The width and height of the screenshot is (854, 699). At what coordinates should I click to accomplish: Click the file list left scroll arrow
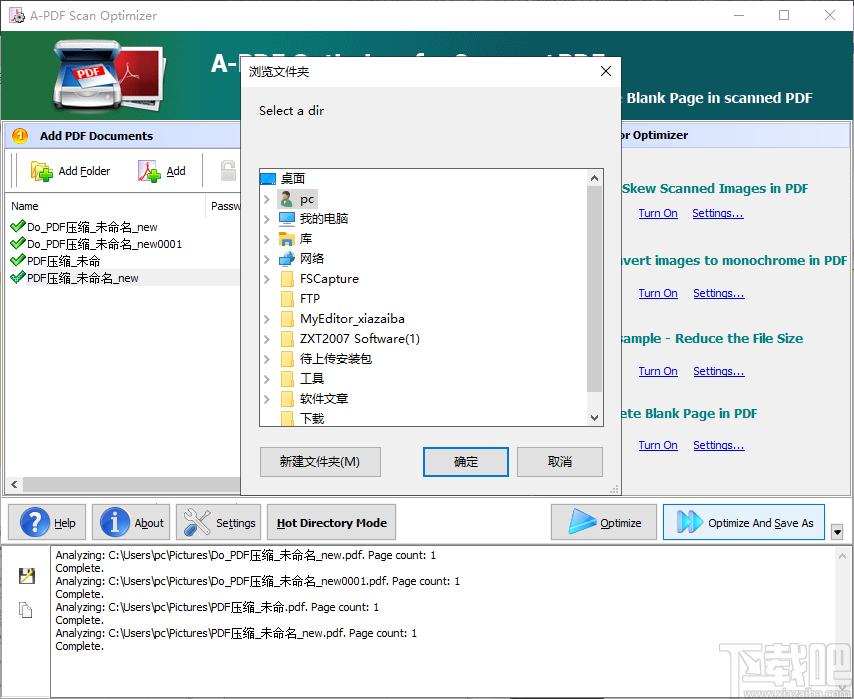coord(14,484)
